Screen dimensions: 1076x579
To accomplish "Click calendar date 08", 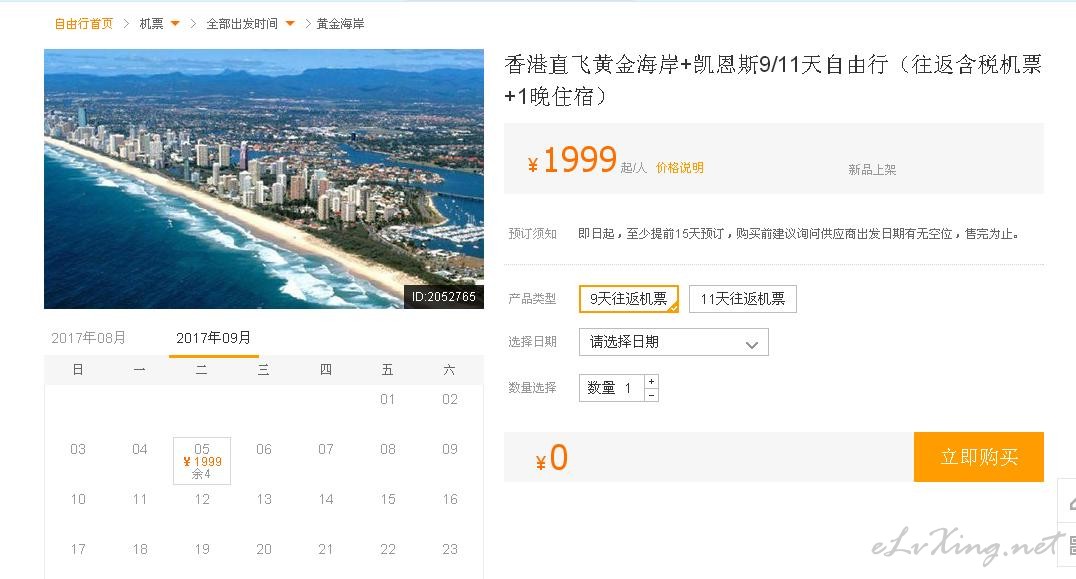I will pos(388,449).
